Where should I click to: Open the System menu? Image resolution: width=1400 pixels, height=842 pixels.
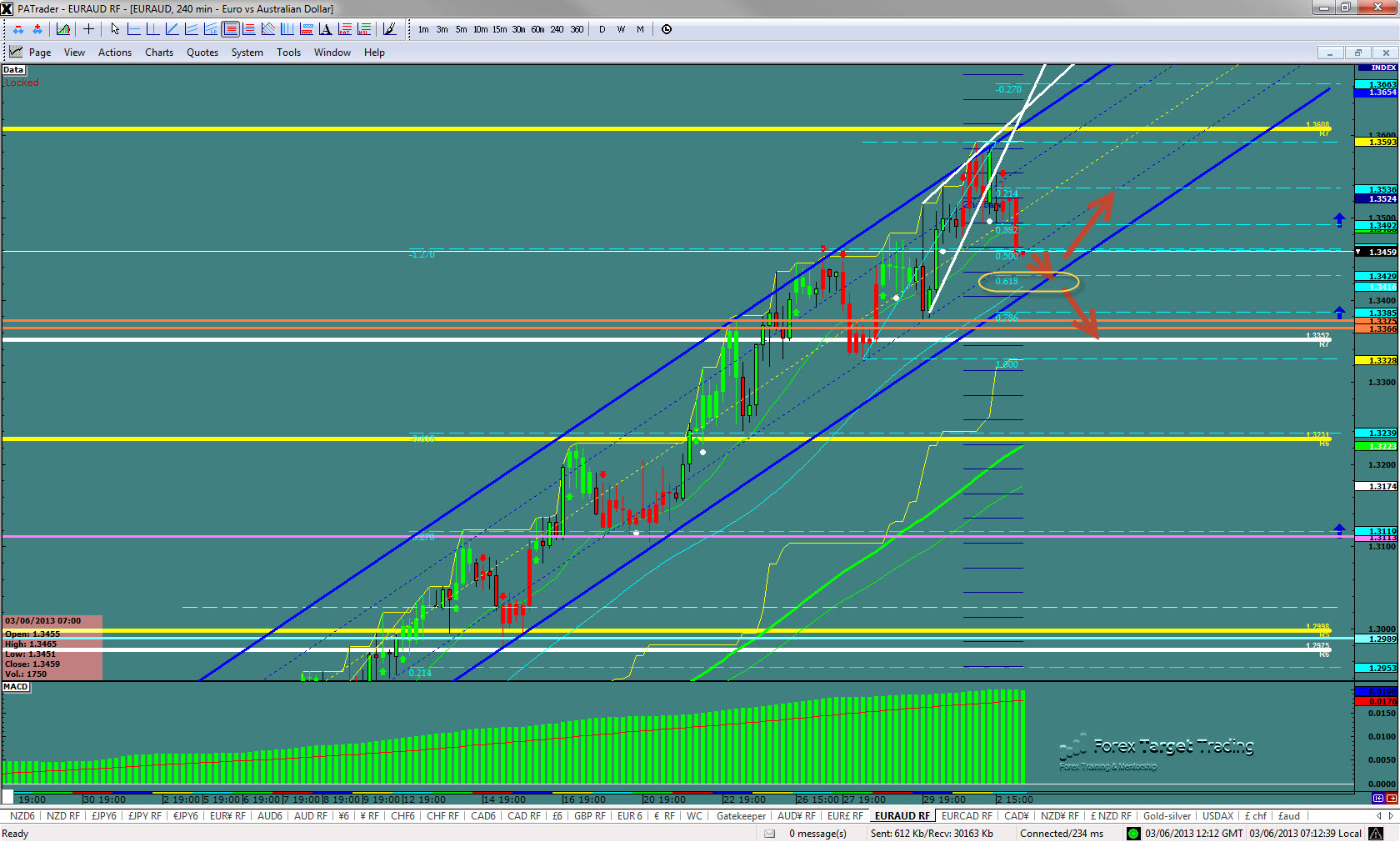click(247, 53)
